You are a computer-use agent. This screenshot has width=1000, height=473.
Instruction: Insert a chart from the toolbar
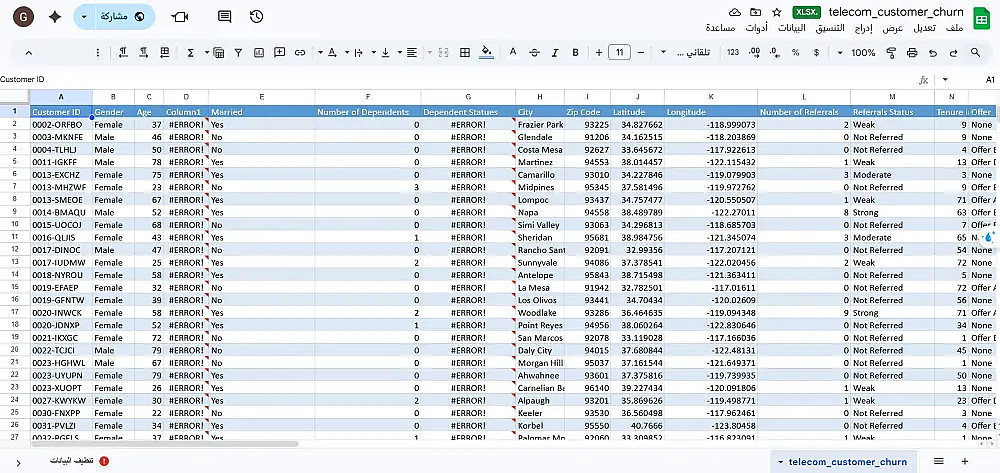(259, 53)
